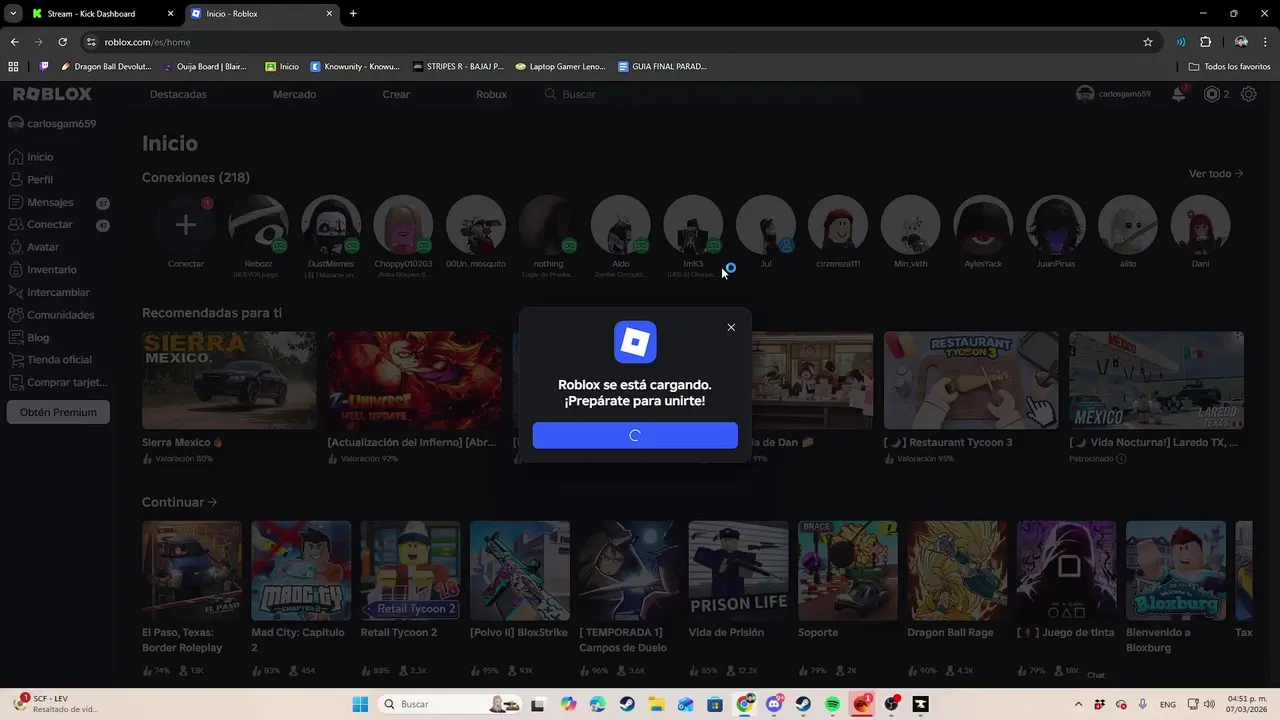Open Reborz friend avatar
The height and width of the screenshot is (720, 1280).
[258, 225]
